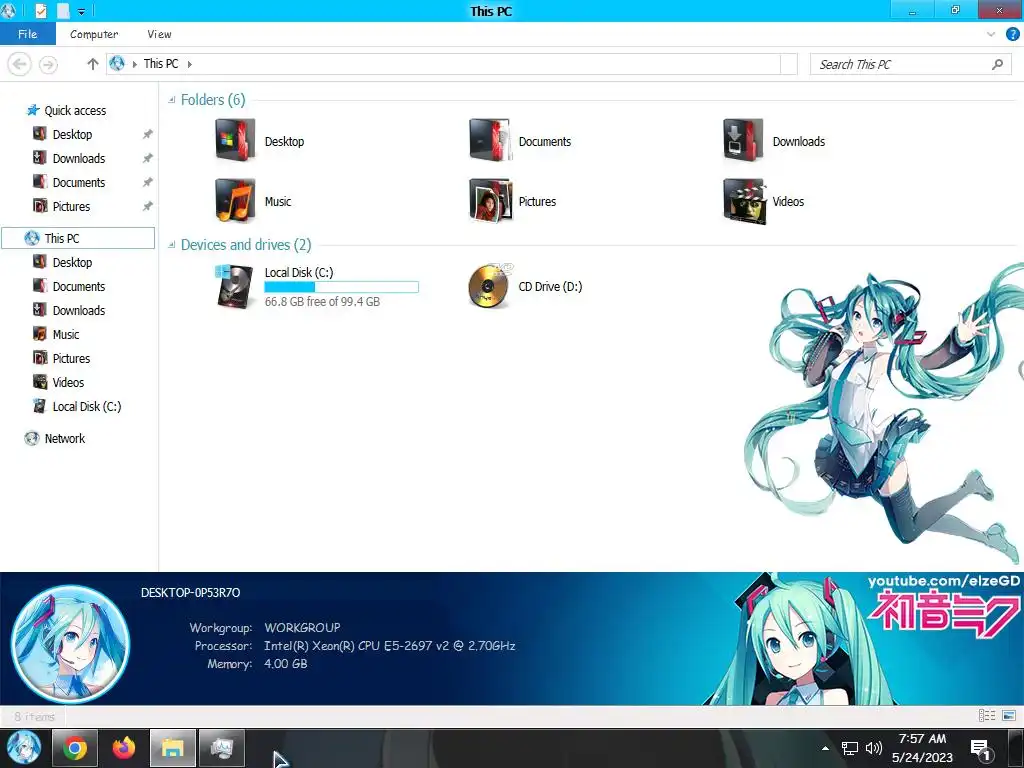1024x768 pixels.
Task: Open the Downloads folder icon in Folders
Action: tap(743, 140)
